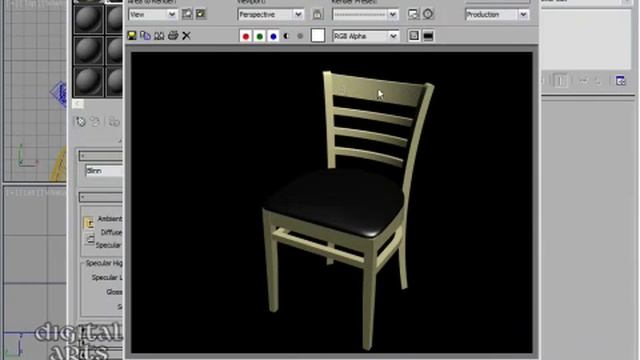640x360 pixels.
Task: Click the empty modifier stack list box
Action: tap(586, 39)
